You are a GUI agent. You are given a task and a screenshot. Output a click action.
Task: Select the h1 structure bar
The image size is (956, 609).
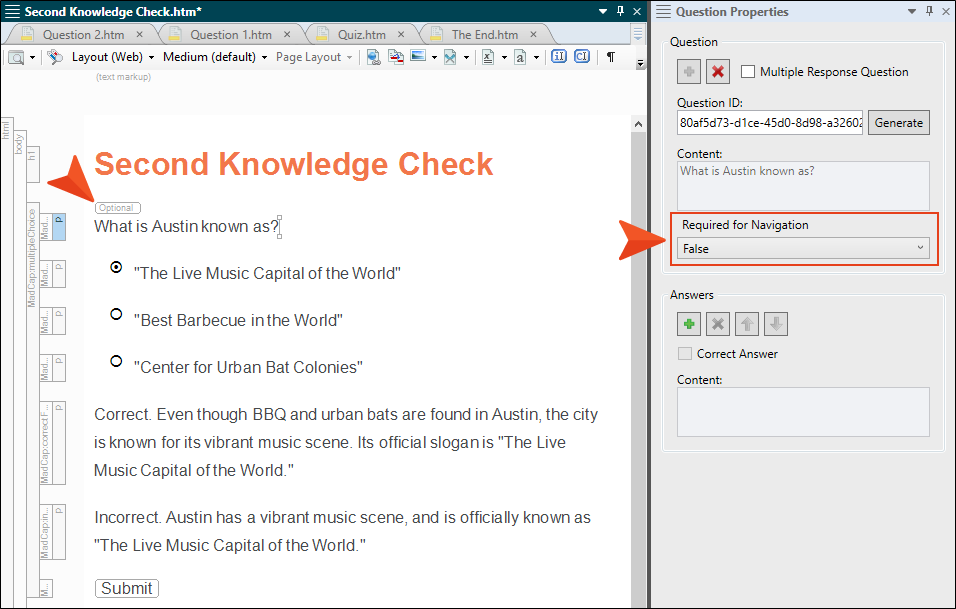[x=33, y=164]
